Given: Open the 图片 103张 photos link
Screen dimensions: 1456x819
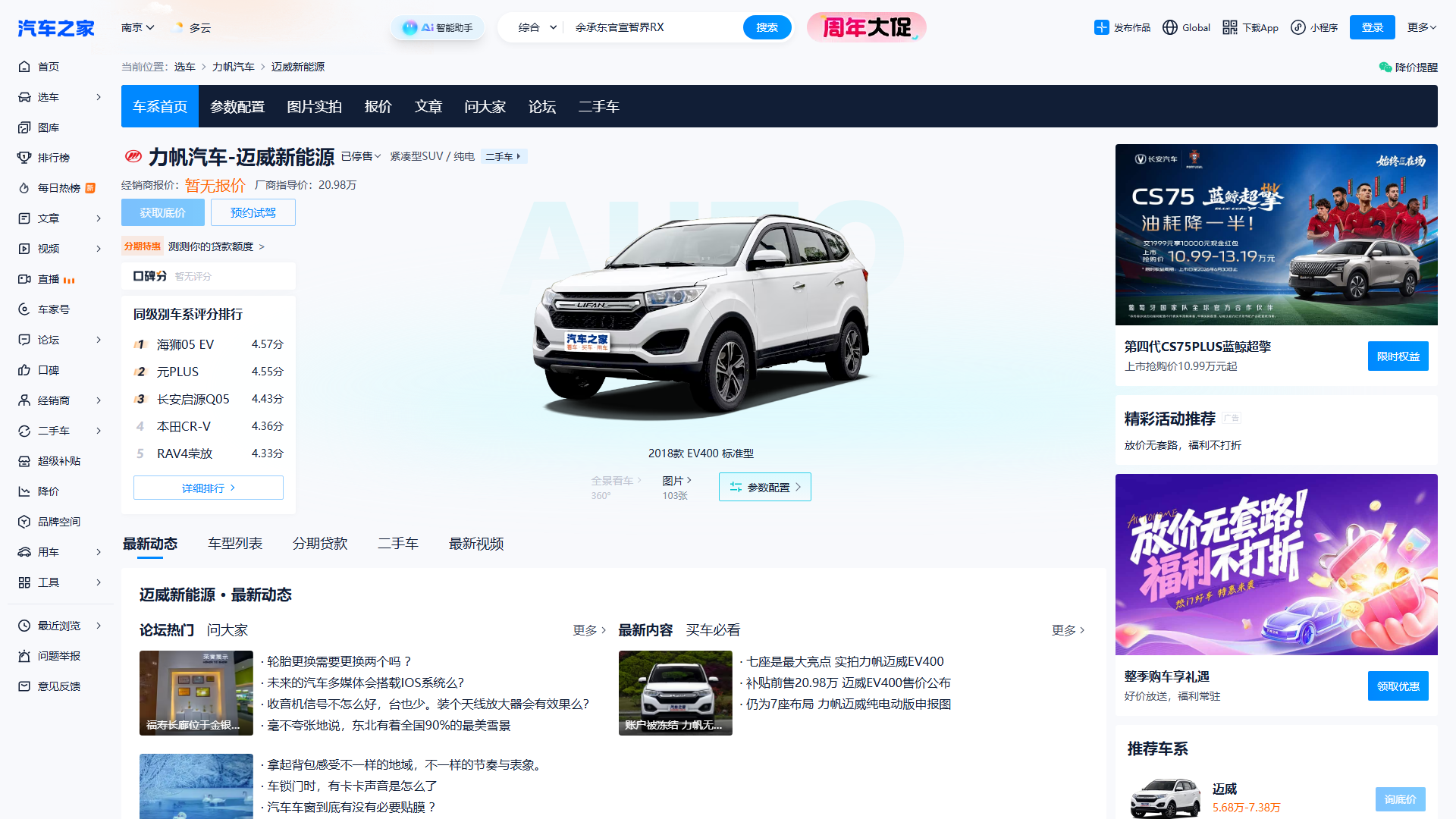Looking at the screenshot, I should 676,487.
